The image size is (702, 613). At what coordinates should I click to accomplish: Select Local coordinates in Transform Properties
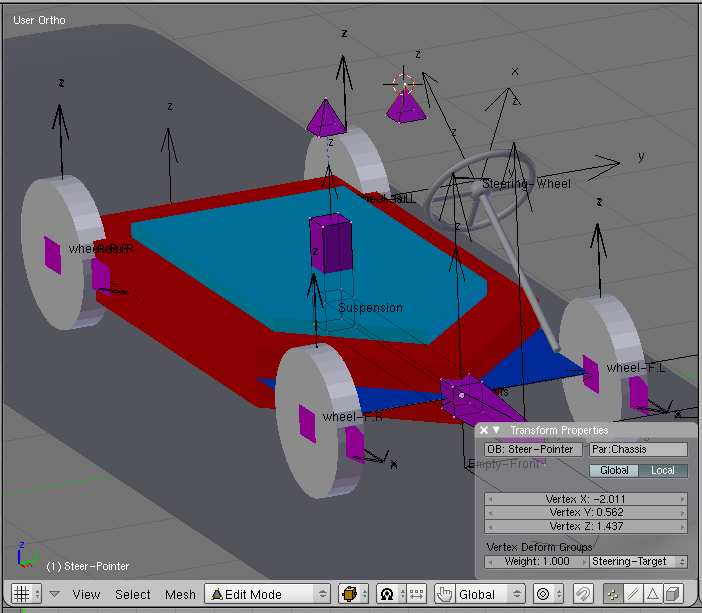click(x=663, y=470)
